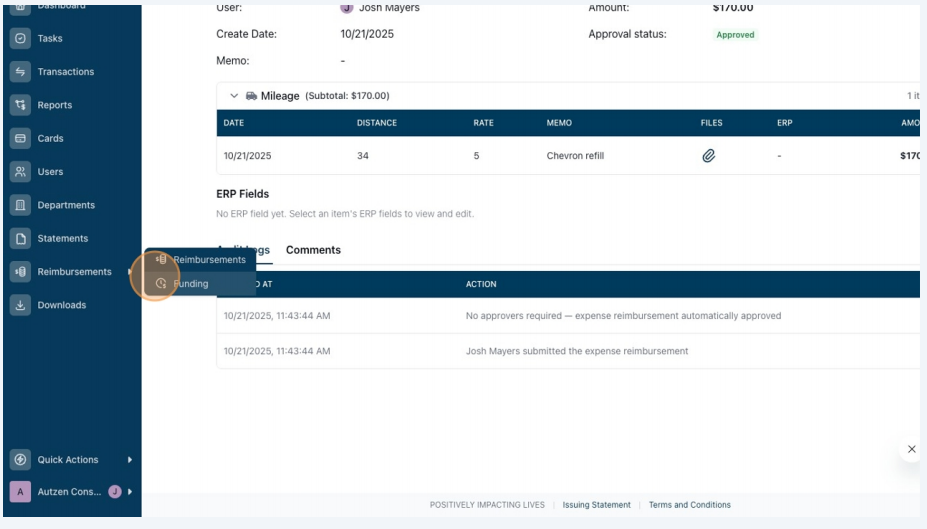The width and height of the screenshot is (927, 529).
Task: Go to Tasks in the sidebar
Action: tap(50, 38)
